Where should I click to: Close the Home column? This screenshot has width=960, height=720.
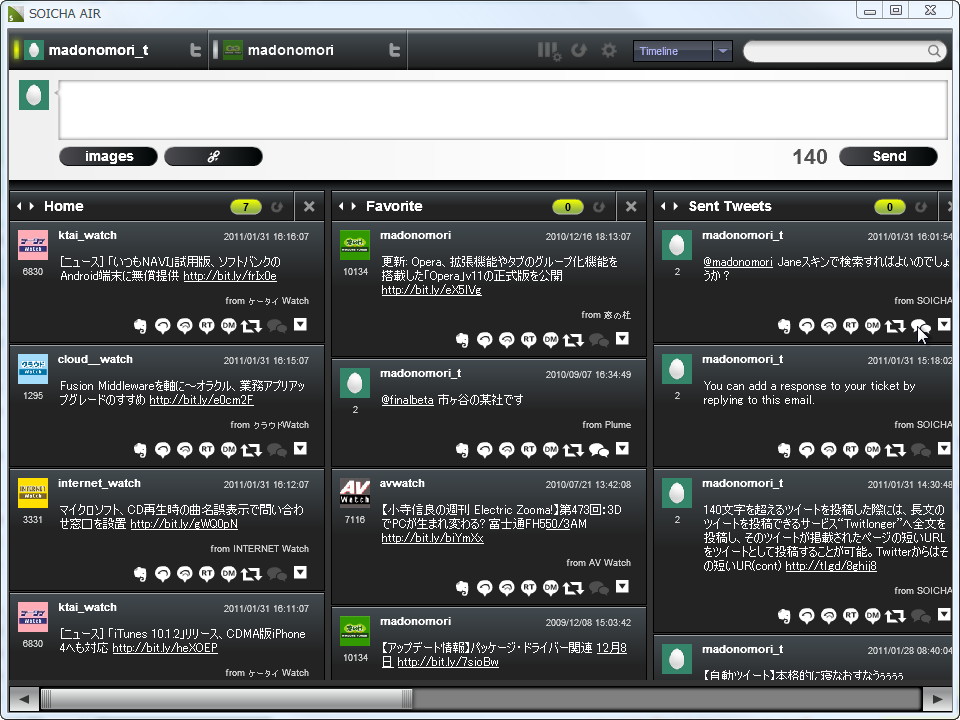(x=309, y=206)
